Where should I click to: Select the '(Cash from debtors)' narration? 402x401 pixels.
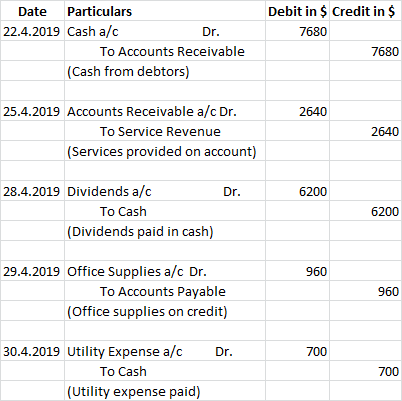165,71
